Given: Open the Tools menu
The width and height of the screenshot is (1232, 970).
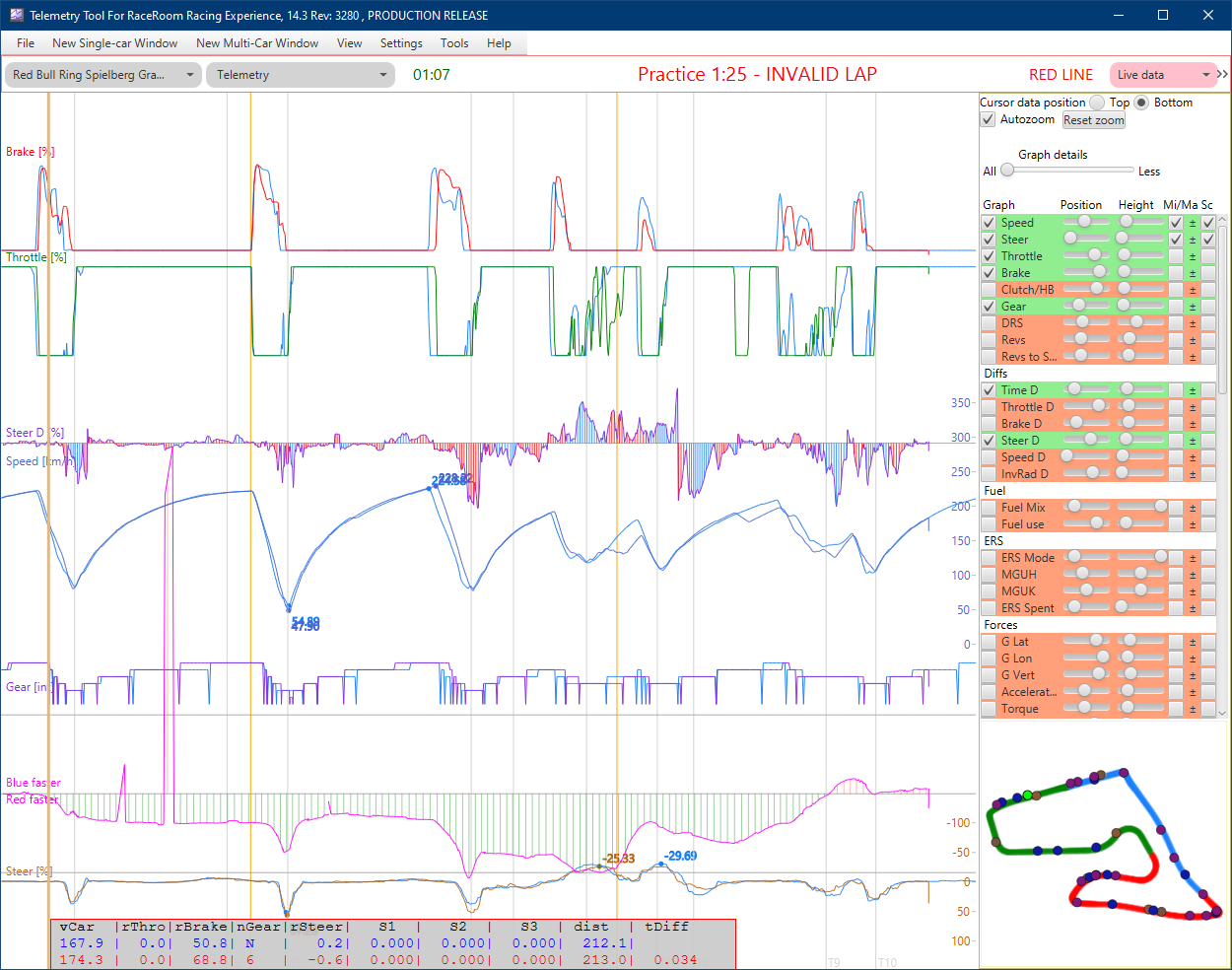Looking at the screenshot, I should coord(454,43).
